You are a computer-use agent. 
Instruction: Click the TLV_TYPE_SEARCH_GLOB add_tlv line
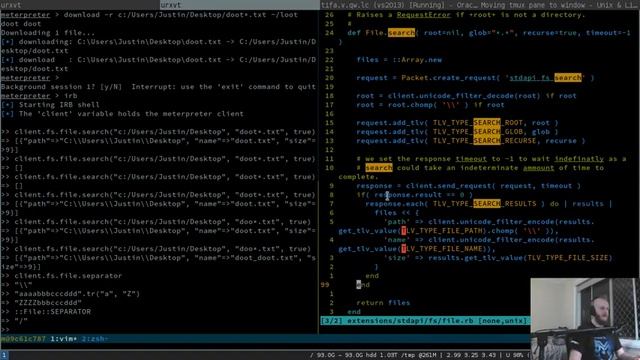(457, 131)
